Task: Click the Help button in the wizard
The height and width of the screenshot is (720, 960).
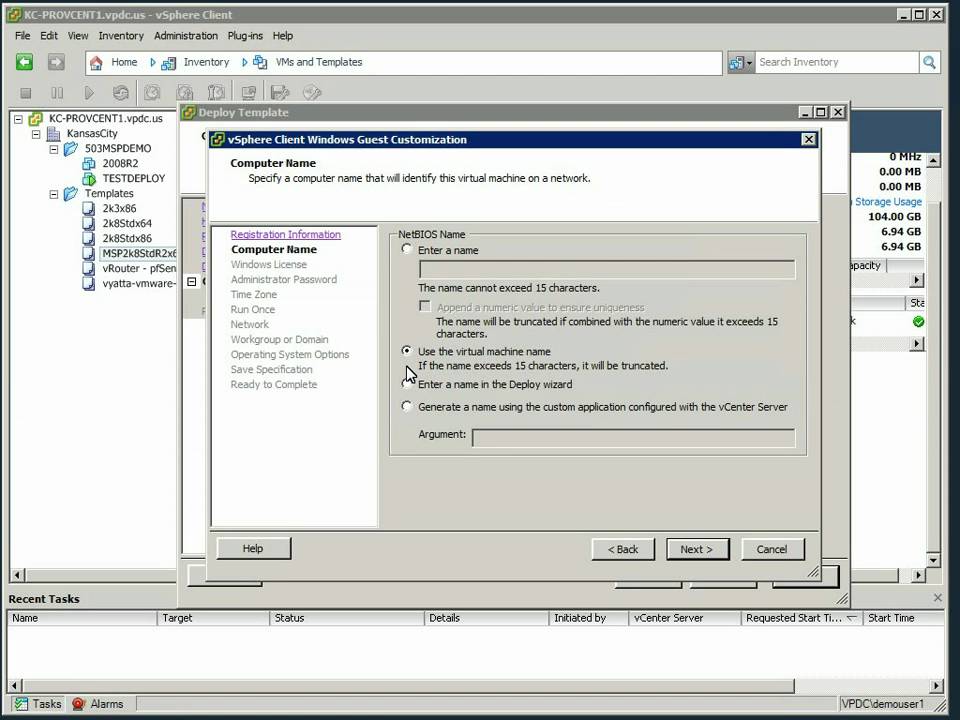Action: 253,549
